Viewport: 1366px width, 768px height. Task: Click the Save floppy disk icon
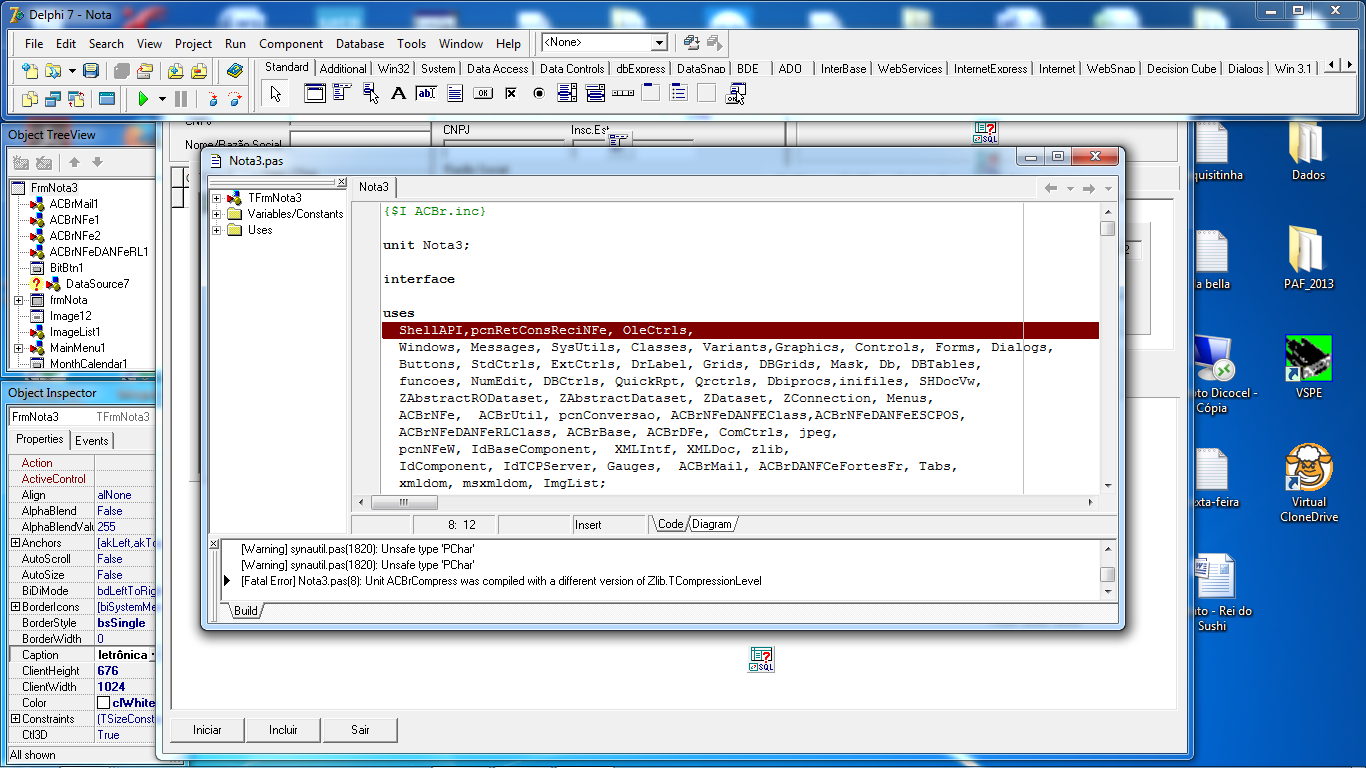91,71
